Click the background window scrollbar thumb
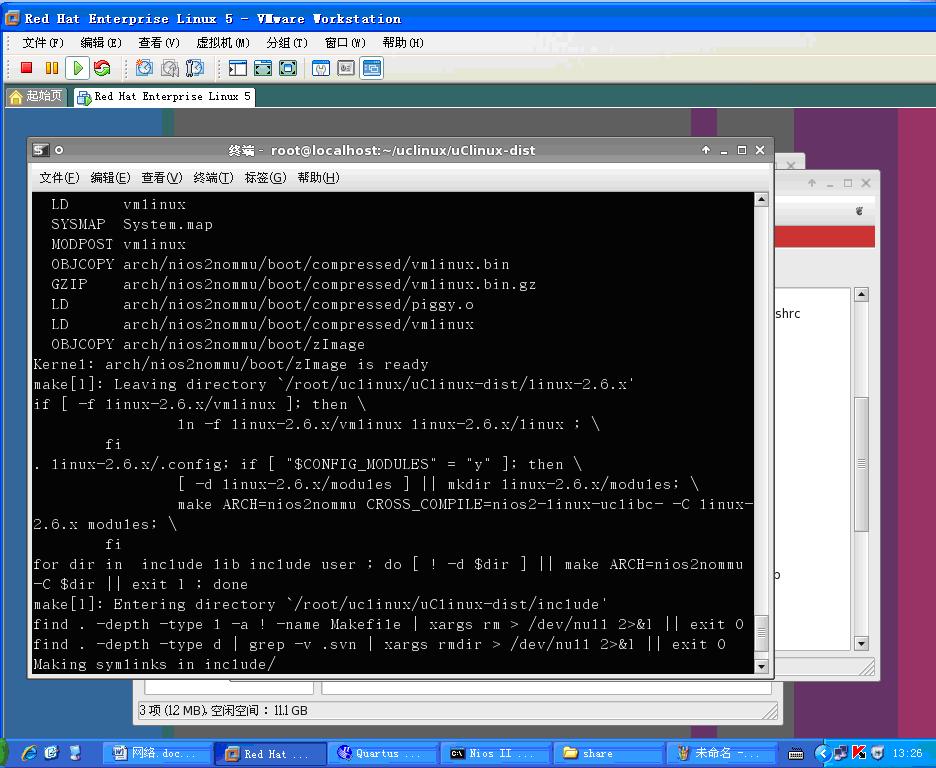 (x=861, y=464)
